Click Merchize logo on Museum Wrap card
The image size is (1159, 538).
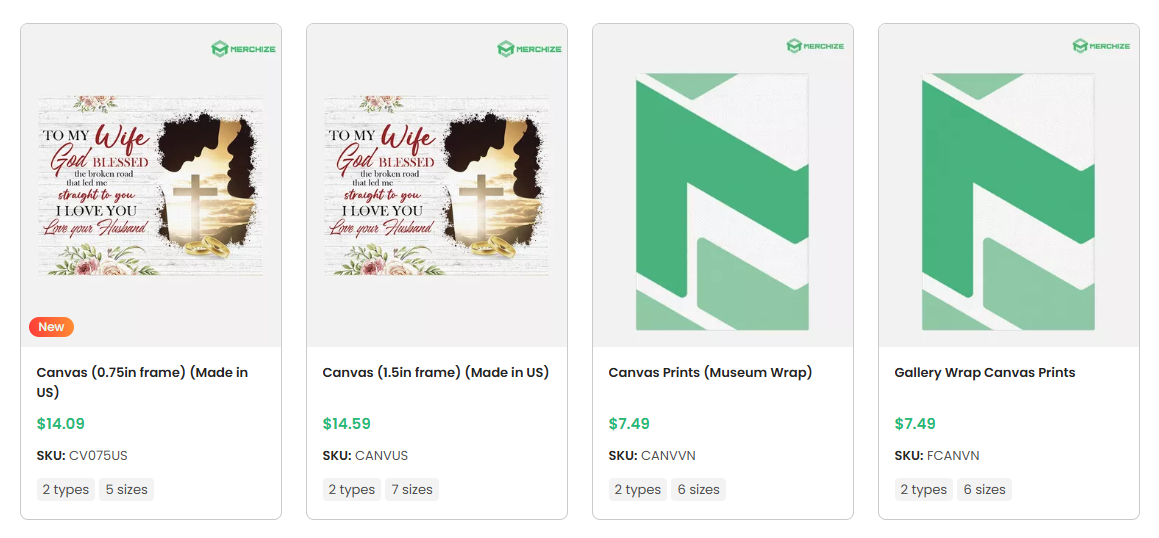[x=815, y=46]
